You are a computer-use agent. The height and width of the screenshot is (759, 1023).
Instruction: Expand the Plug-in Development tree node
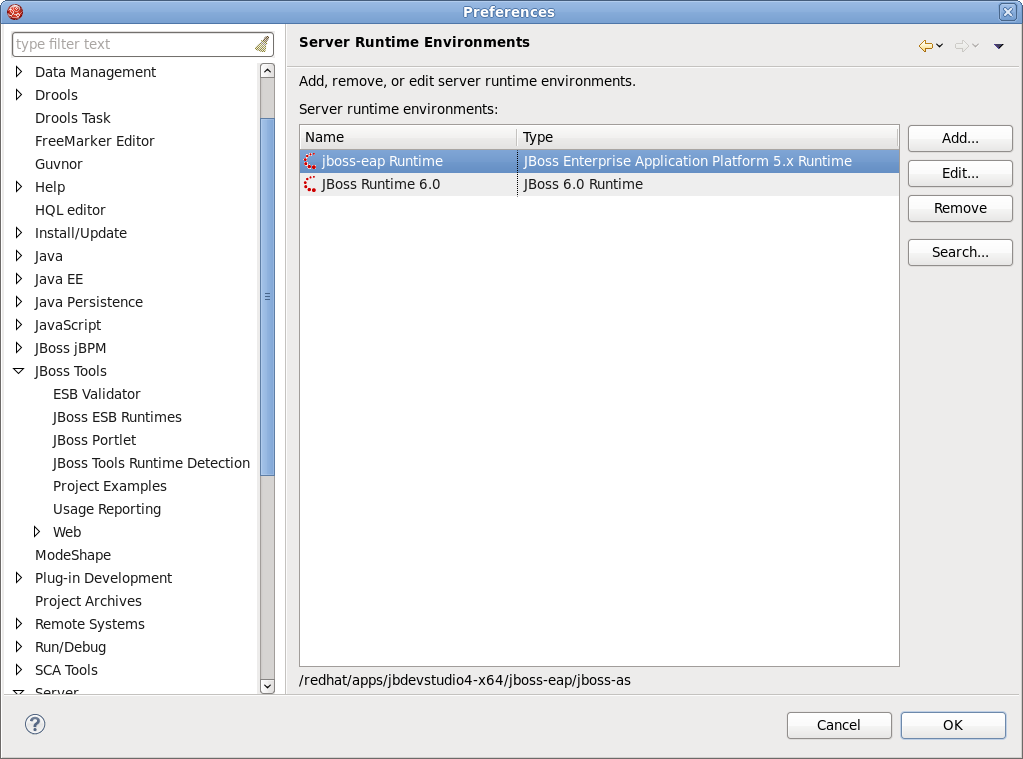17,577
